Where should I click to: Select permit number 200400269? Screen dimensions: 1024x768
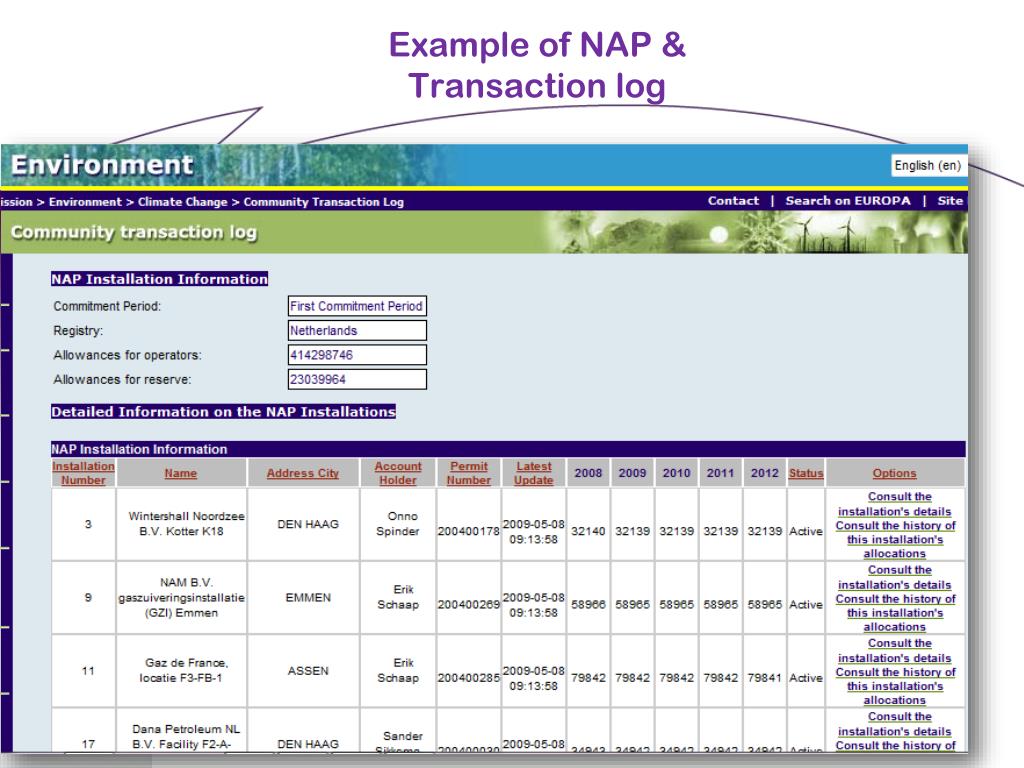click(468, 604)
